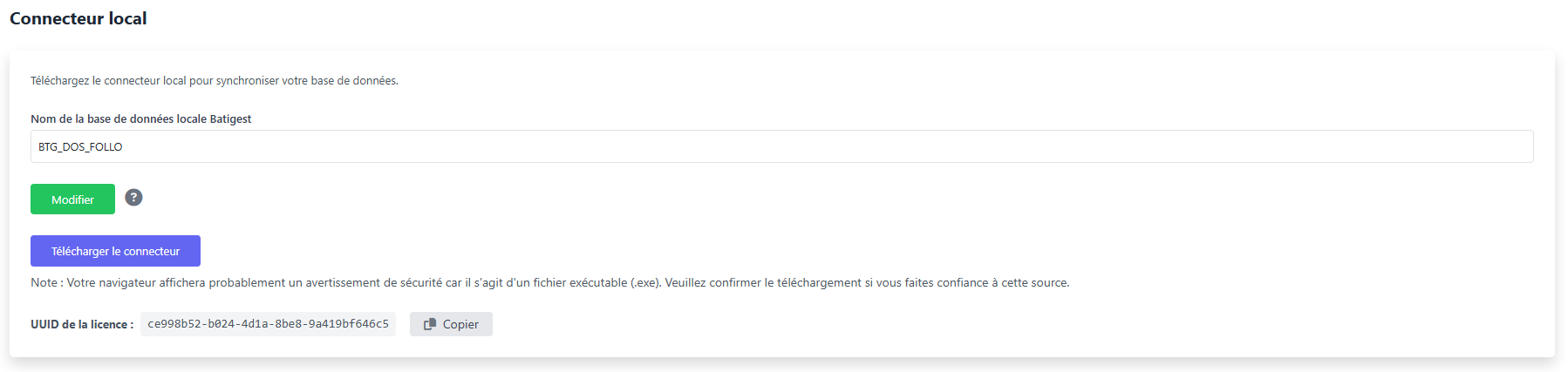Click the word synchroniser in the description
The height and width of the screenshot is (372, 1568).
(248, 80)
